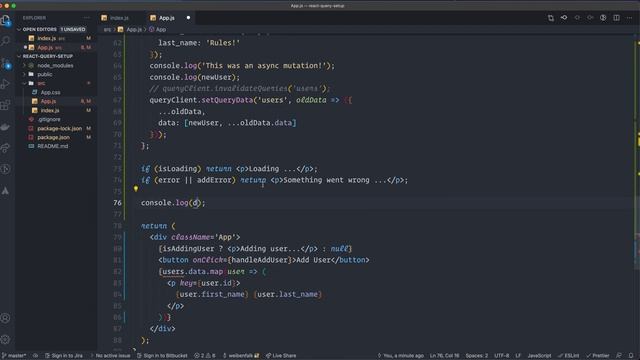Viewport: 640px width, 360px height.
Task: Click the App.js breadcrumb segment
Action: pos(130,30)
